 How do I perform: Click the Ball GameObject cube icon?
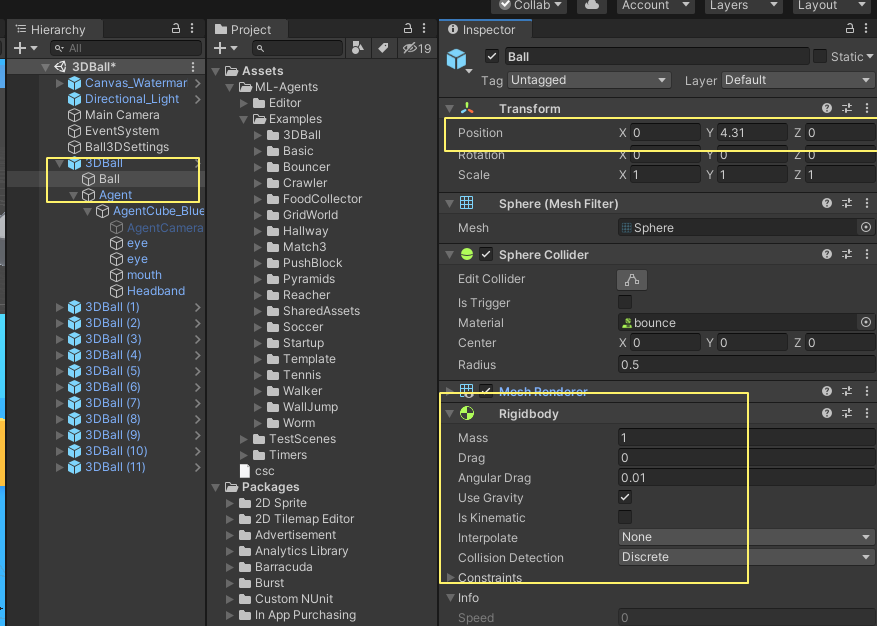(x=456, y=59)
